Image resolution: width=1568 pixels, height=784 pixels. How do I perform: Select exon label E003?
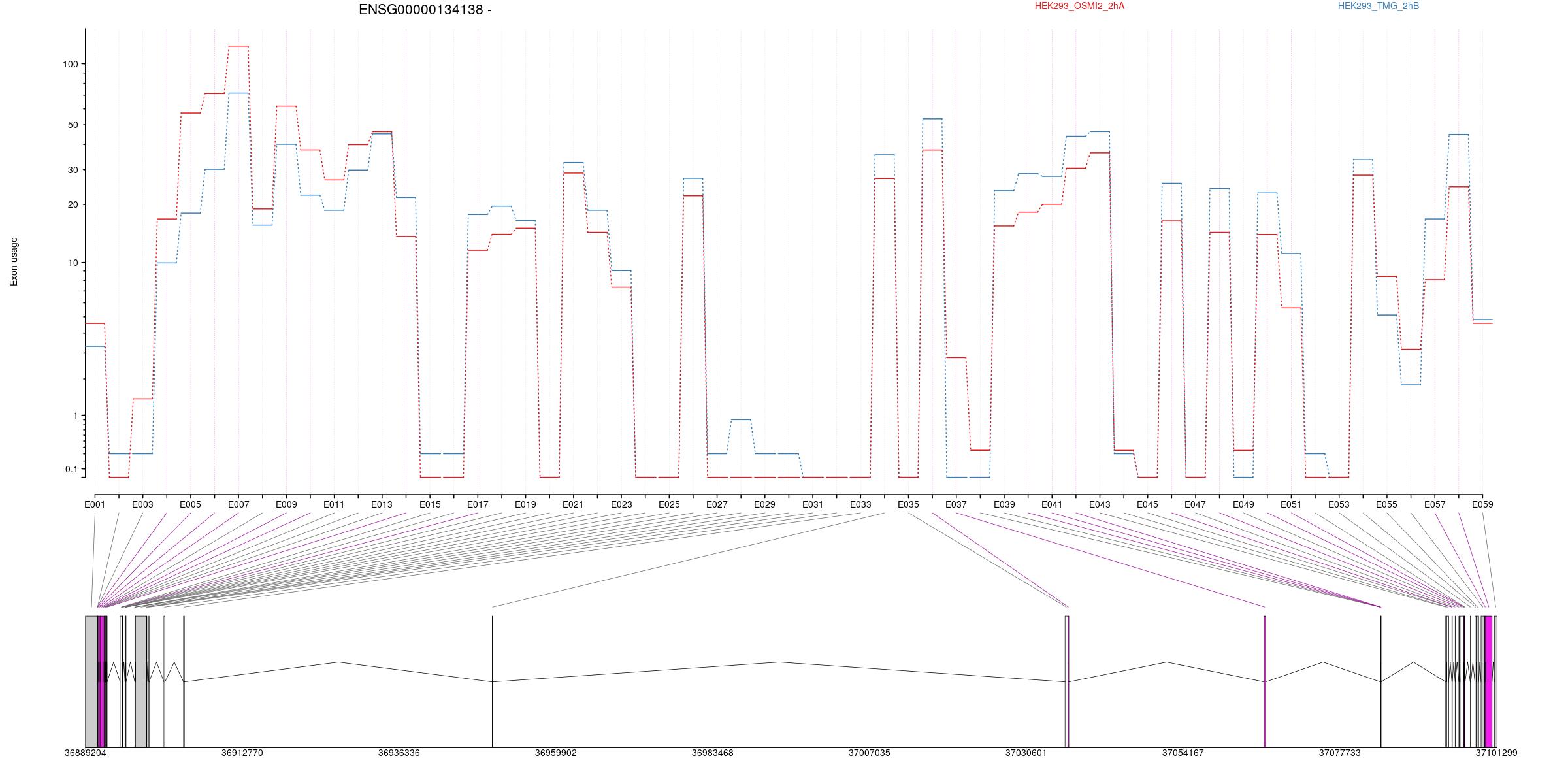click(142, 504)
